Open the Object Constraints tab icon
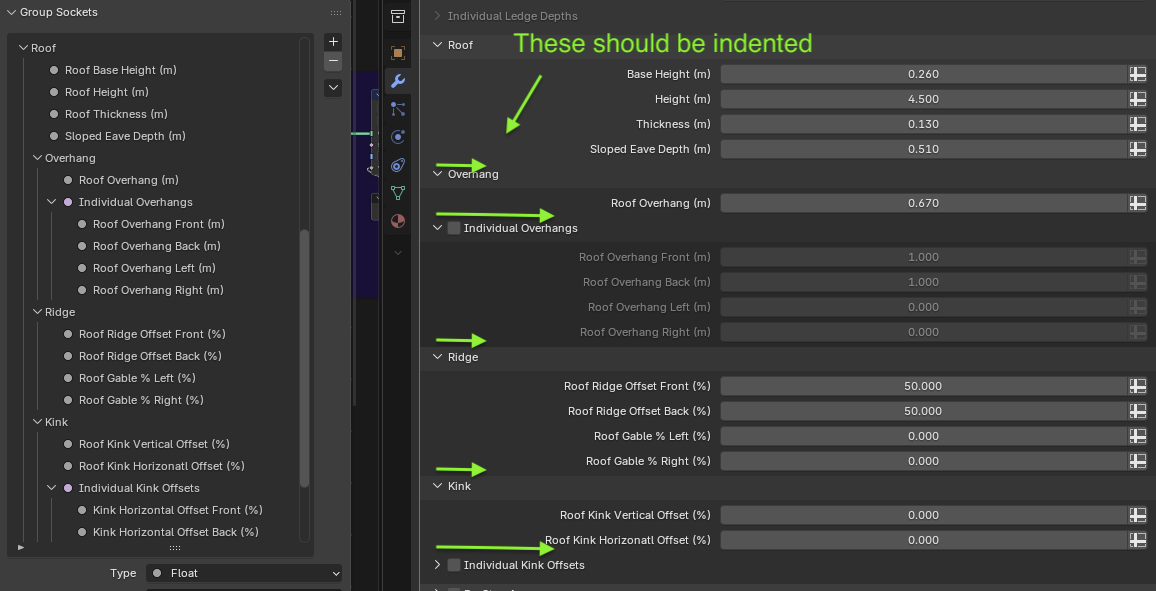 coord(398,164)
